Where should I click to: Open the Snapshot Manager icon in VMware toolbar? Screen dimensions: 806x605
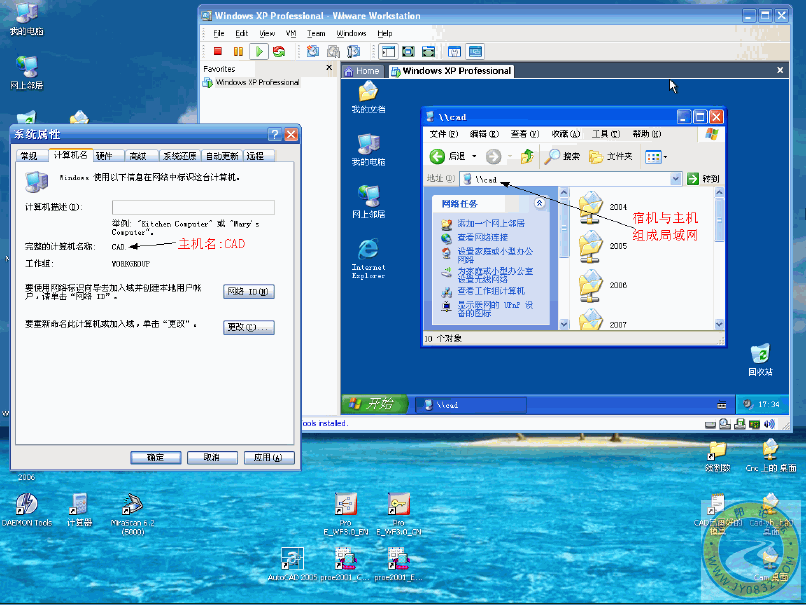click(354, 51)
